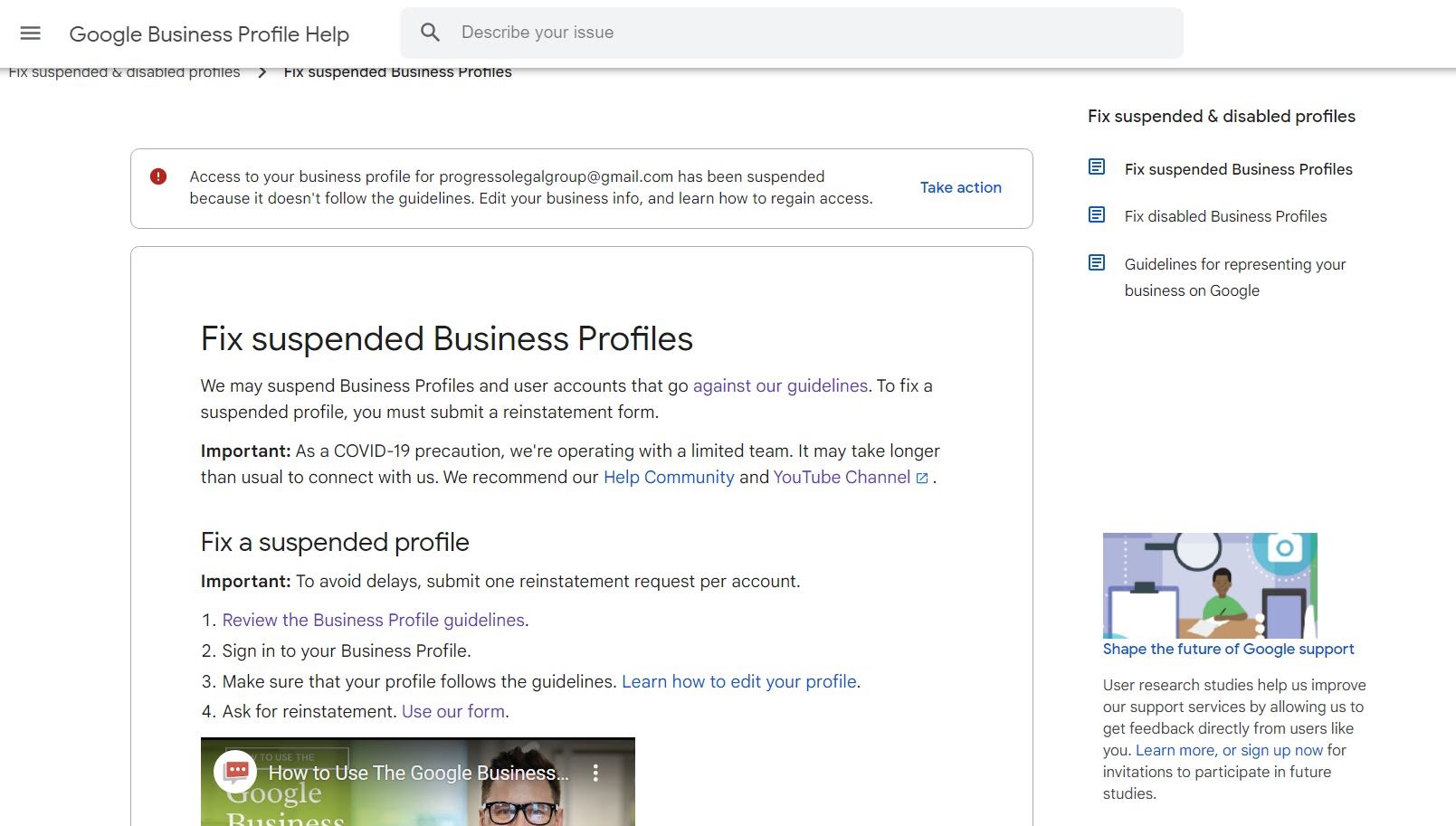Viewport: 1456px width, 826px height.
Task: Open the "Use our form" reinstatement link
Action: 453,711
